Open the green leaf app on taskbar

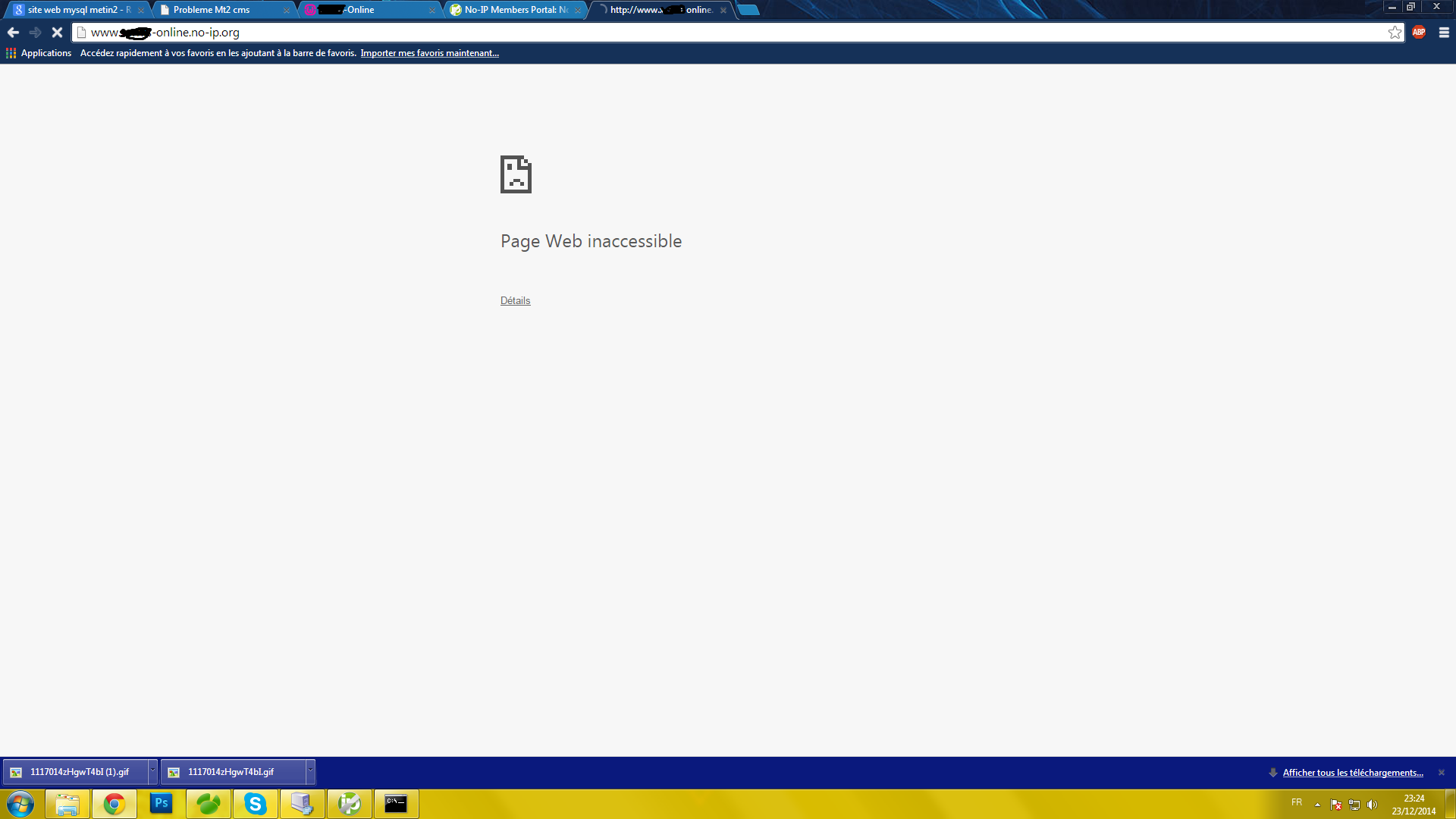pos(209,804)
